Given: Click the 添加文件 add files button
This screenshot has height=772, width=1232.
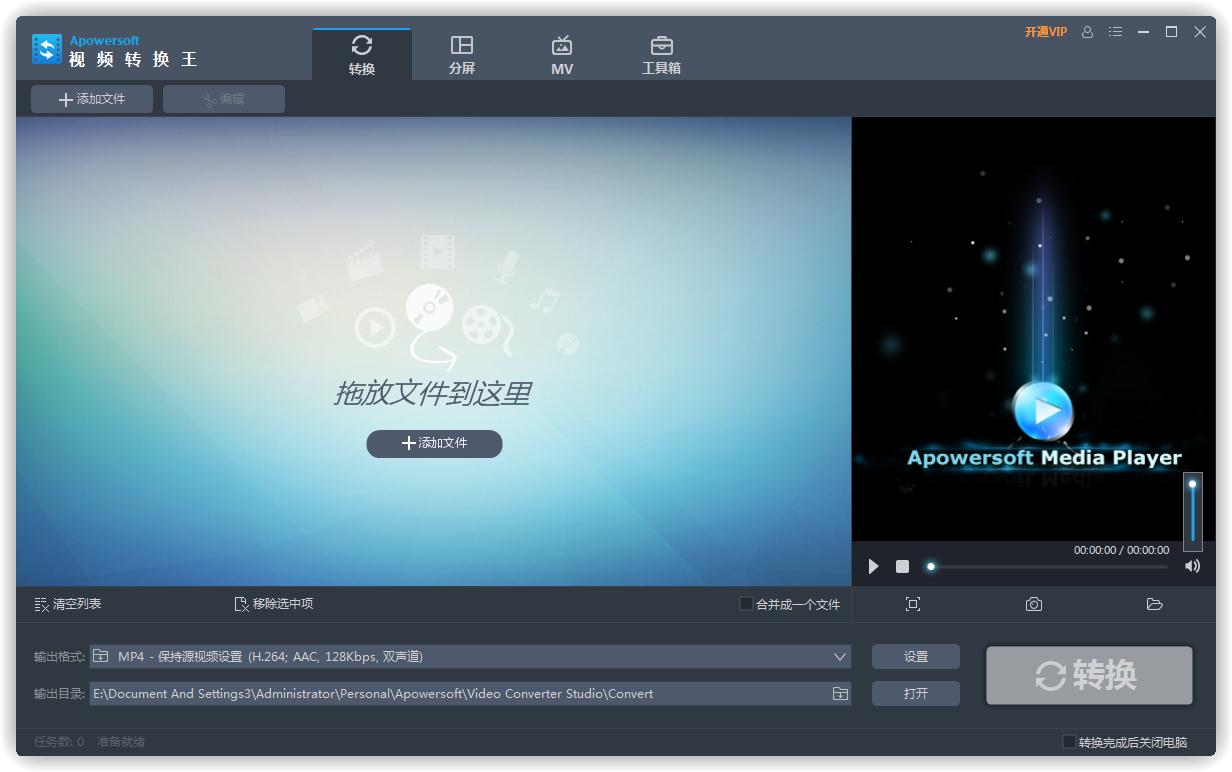Looking at the screenshot, I should point(91,98).
